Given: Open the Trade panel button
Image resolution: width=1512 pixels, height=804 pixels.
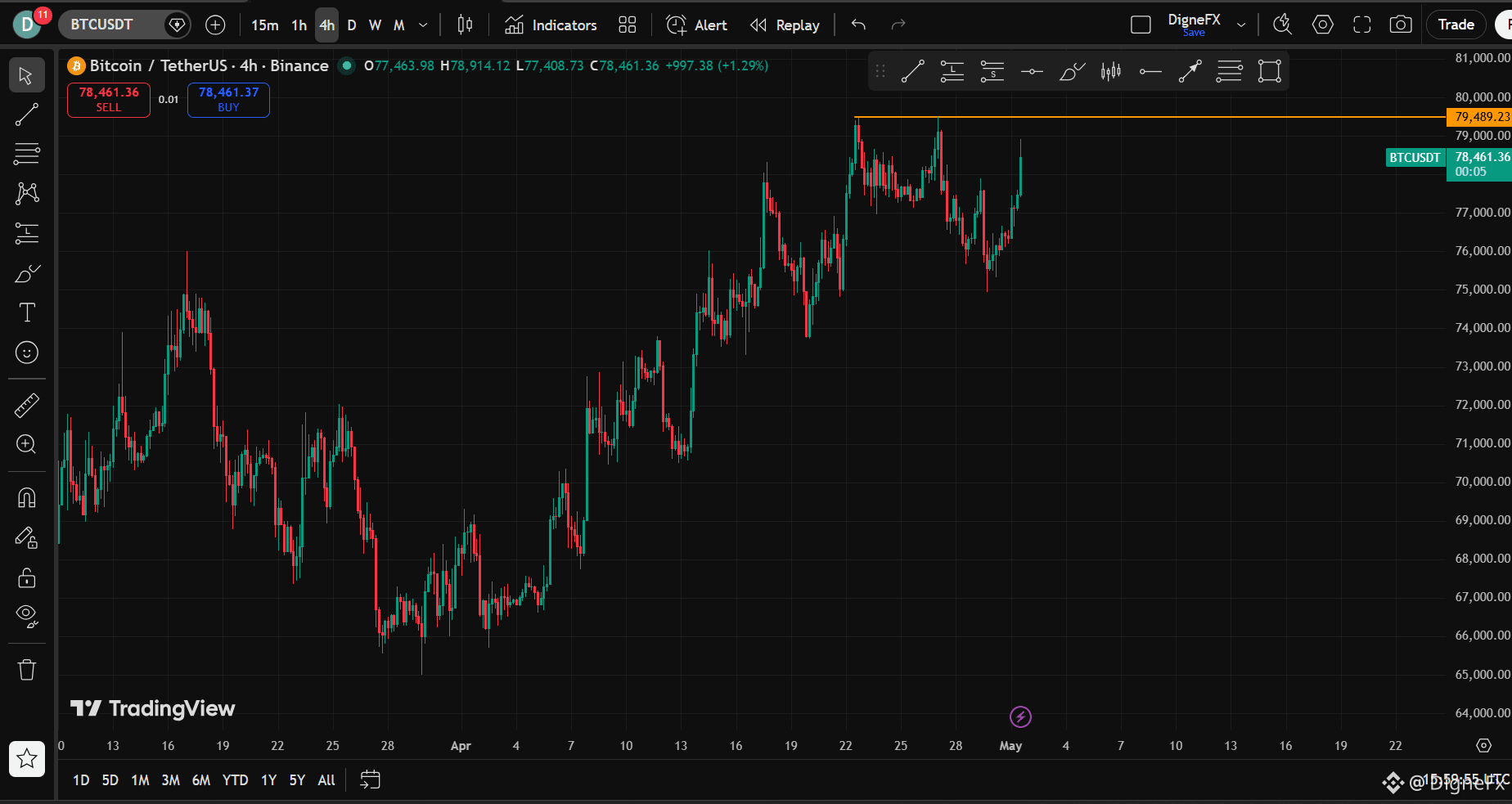Looking at the screenshot, I should coord(1456,25).
